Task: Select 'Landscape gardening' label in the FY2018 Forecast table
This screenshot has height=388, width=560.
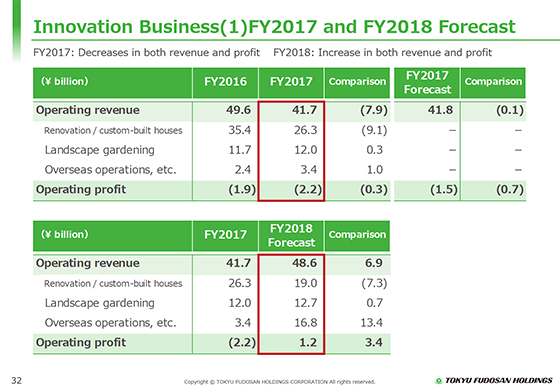Action: pyautogui.click(x=100, y=303)
